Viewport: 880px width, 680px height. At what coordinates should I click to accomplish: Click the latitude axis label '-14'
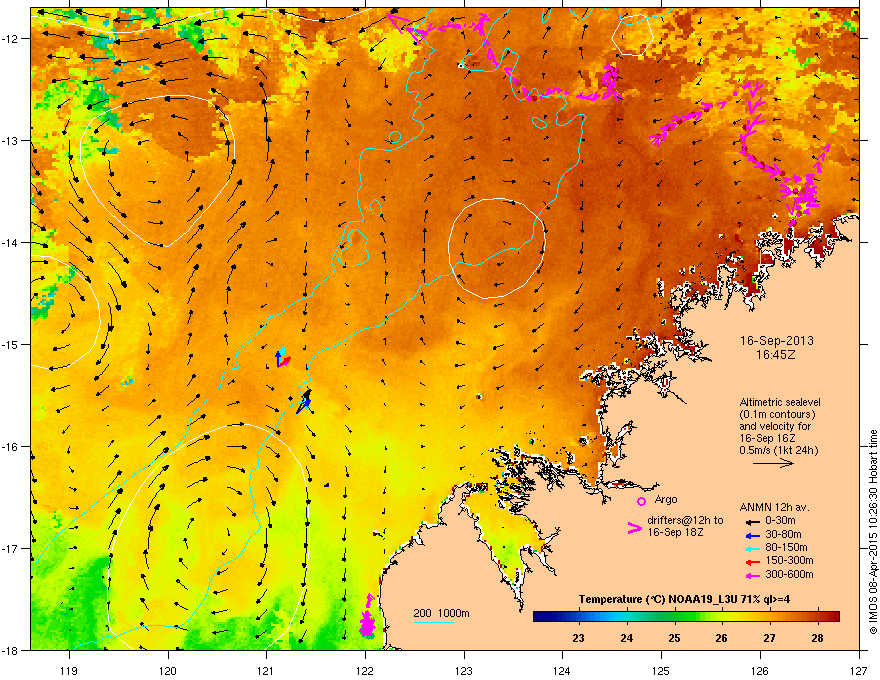[x=10, y=242]
